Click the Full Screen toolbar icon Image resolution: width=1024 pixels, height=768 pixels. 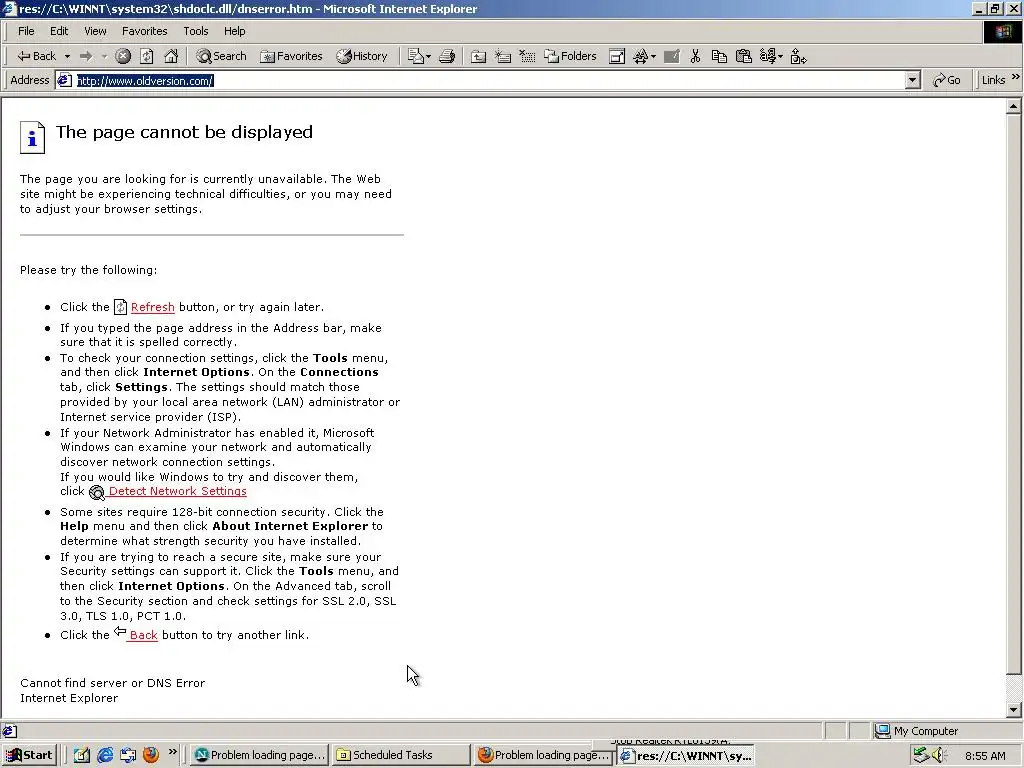616,56
